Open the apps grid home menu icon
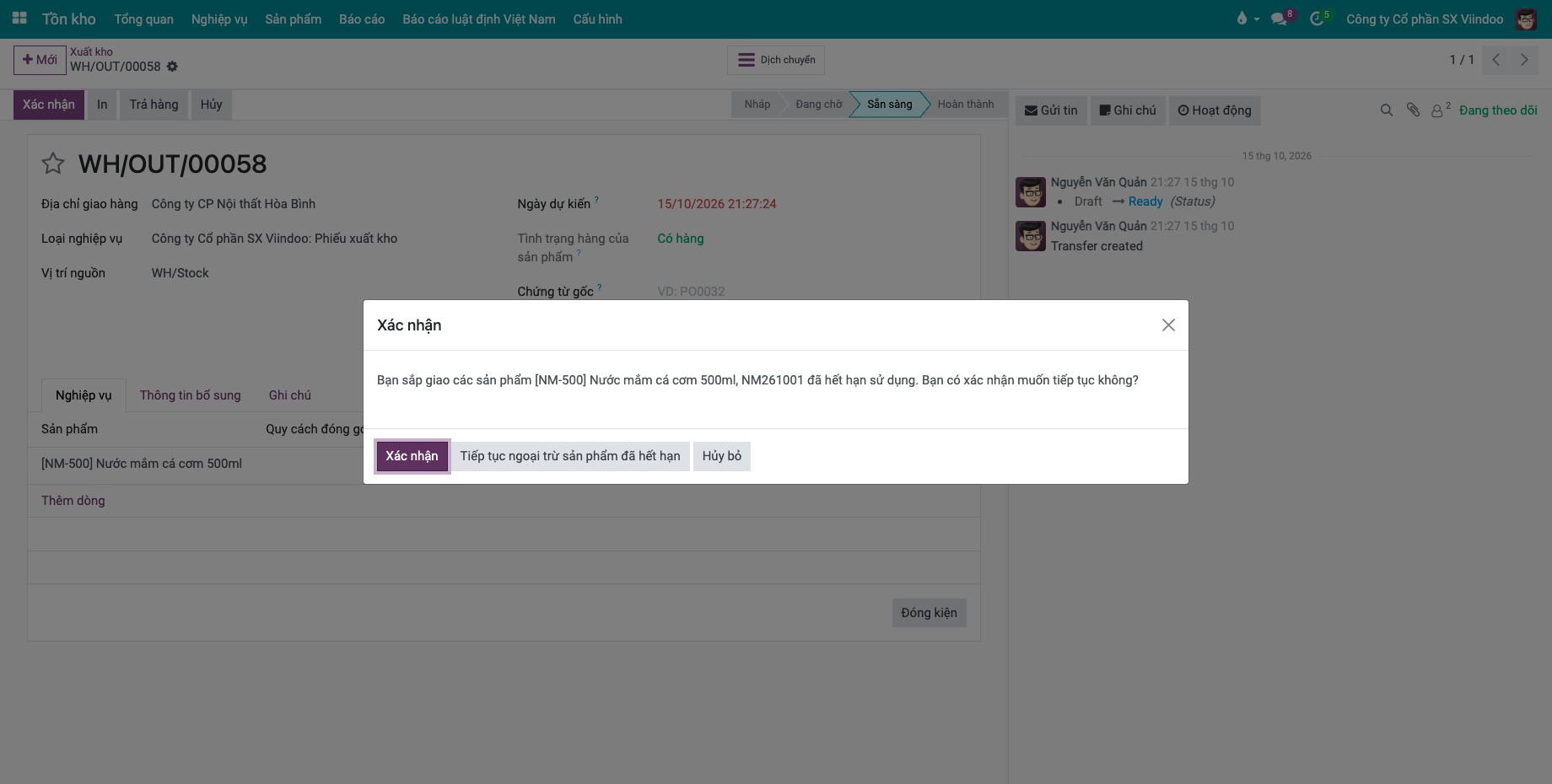Image resolution: width=1552 pixels, height=784 pixels. [x=19, y=19]
